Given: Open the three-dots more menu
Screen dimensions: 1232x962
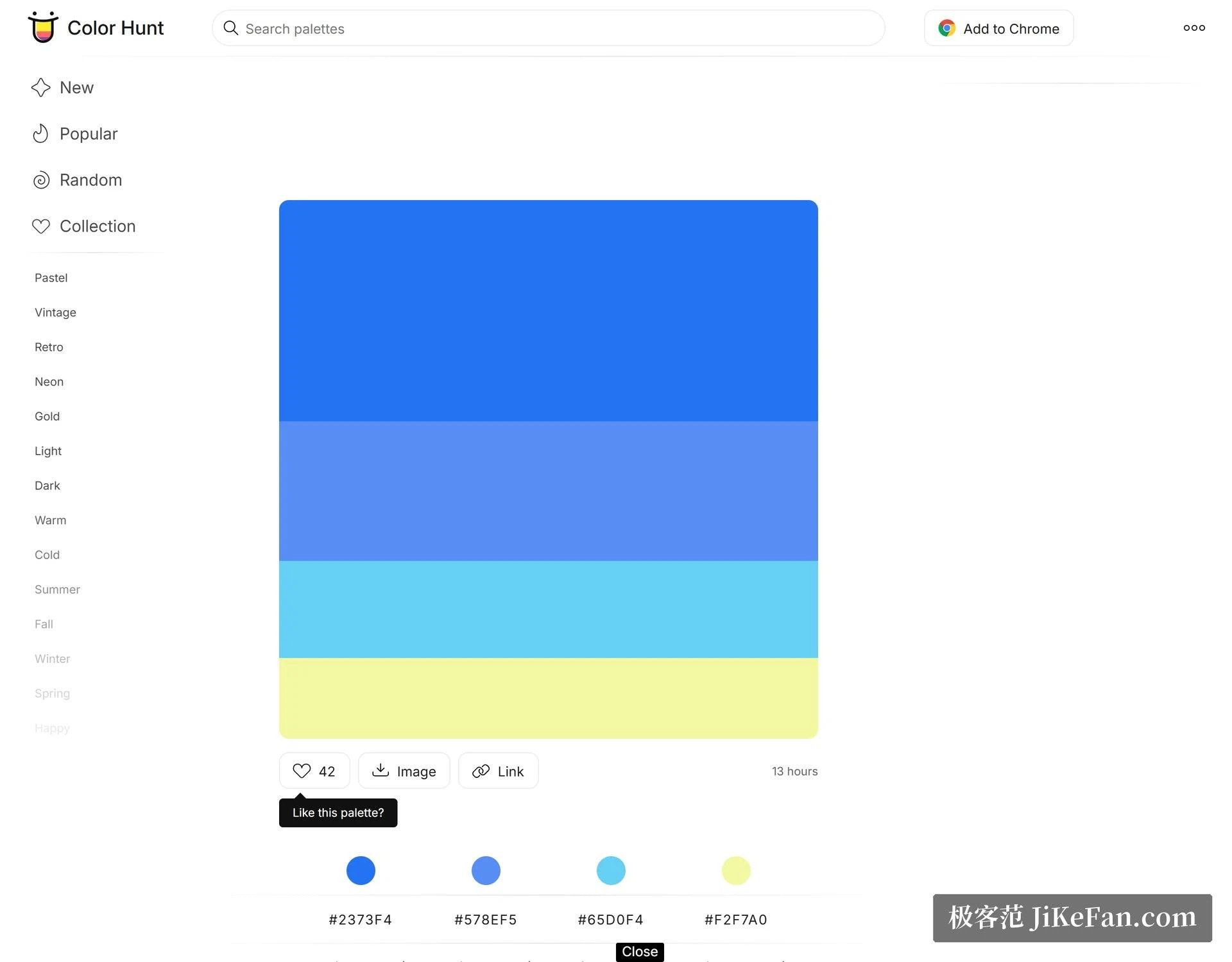Looking at the screenshot, I should (1194, 28).
